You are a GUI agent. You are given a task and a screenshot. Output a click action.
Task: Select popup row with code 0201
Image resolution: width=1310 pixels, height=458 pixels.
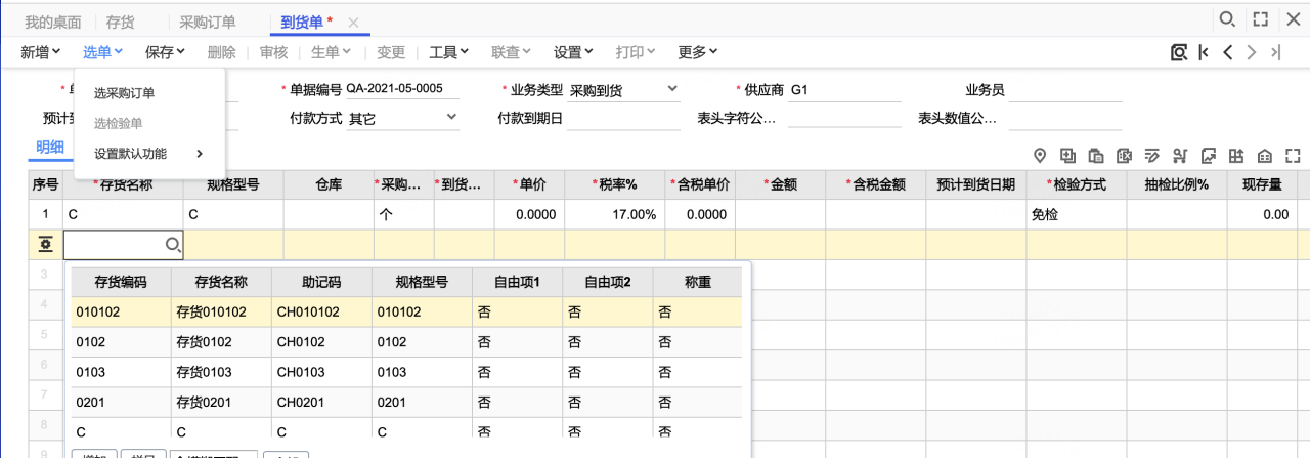[x=408, y=402]
